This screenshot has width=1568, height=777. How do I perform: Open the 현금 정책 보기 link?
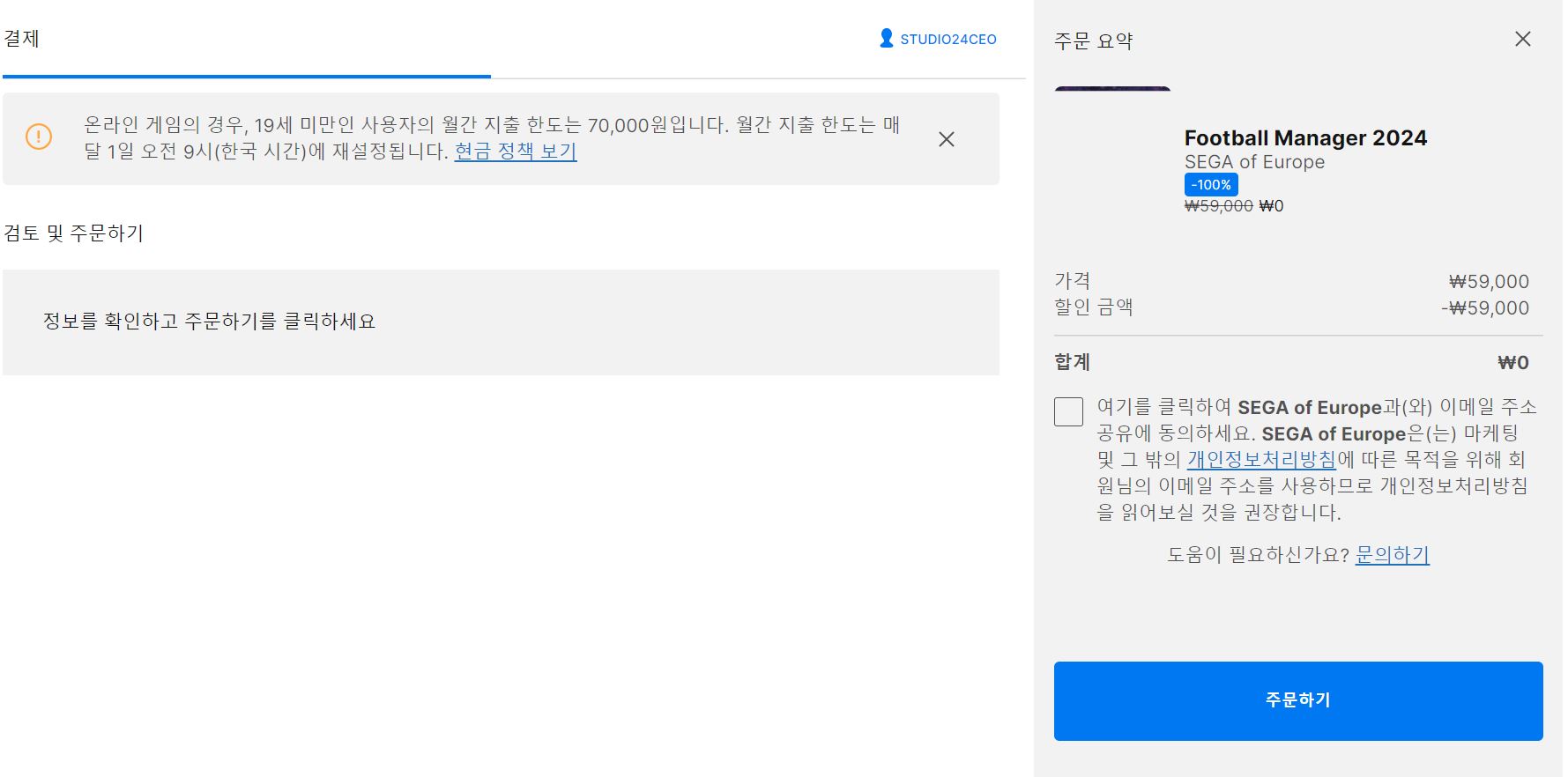(516, 152)
